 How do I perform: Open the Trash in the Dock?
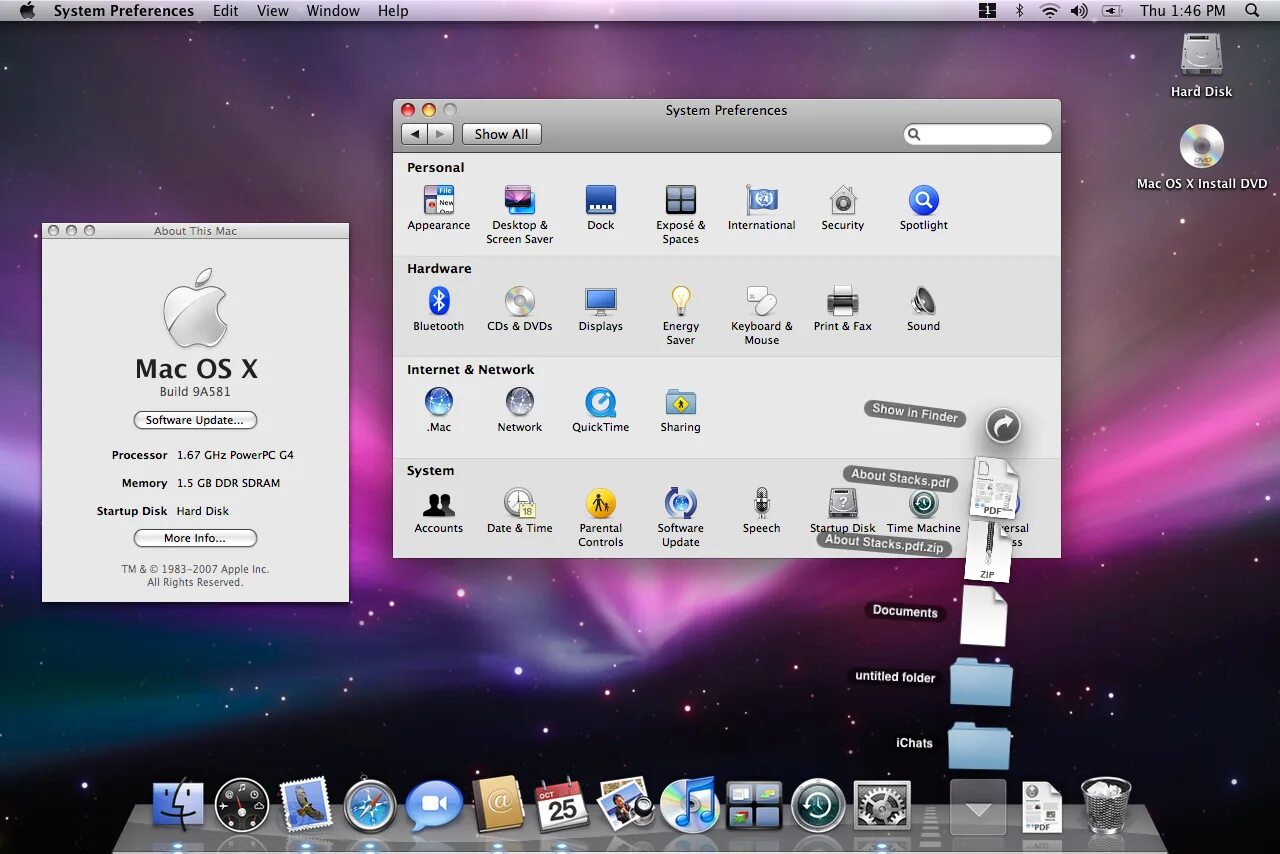tap(1106, 805)
